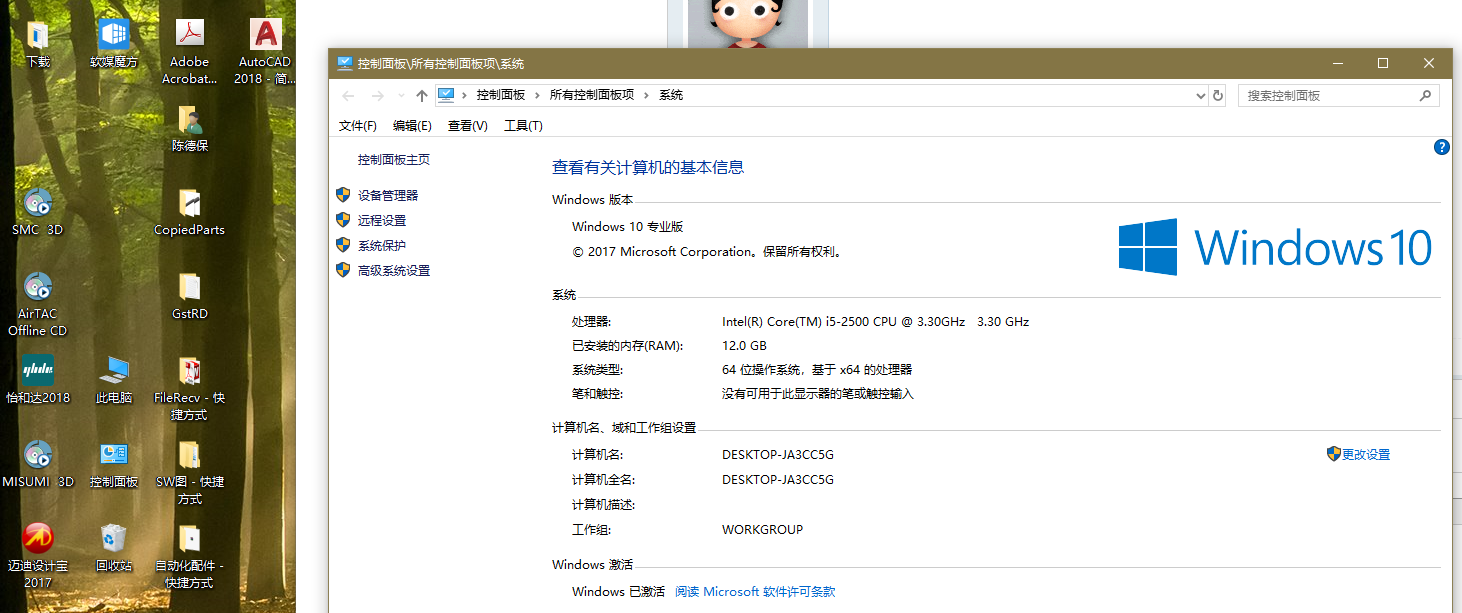Click the search magnifier icon
The height and width of the screenshot is (613, 1462).
(1425, 95)
